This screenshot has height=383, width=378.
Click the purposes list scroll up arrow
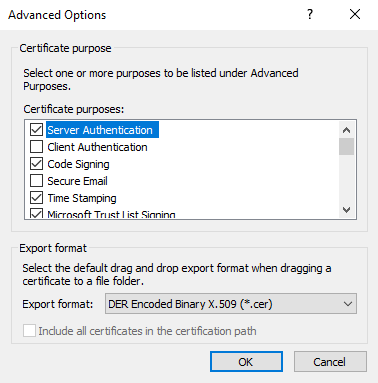[x=347, y=130]
